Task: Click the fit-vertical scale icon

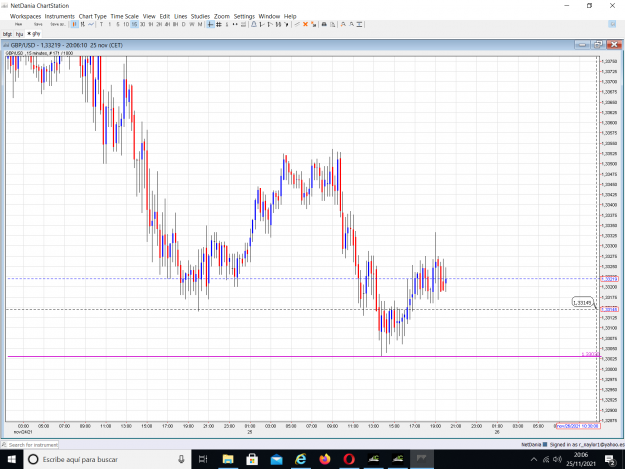Action: (359, 24)
